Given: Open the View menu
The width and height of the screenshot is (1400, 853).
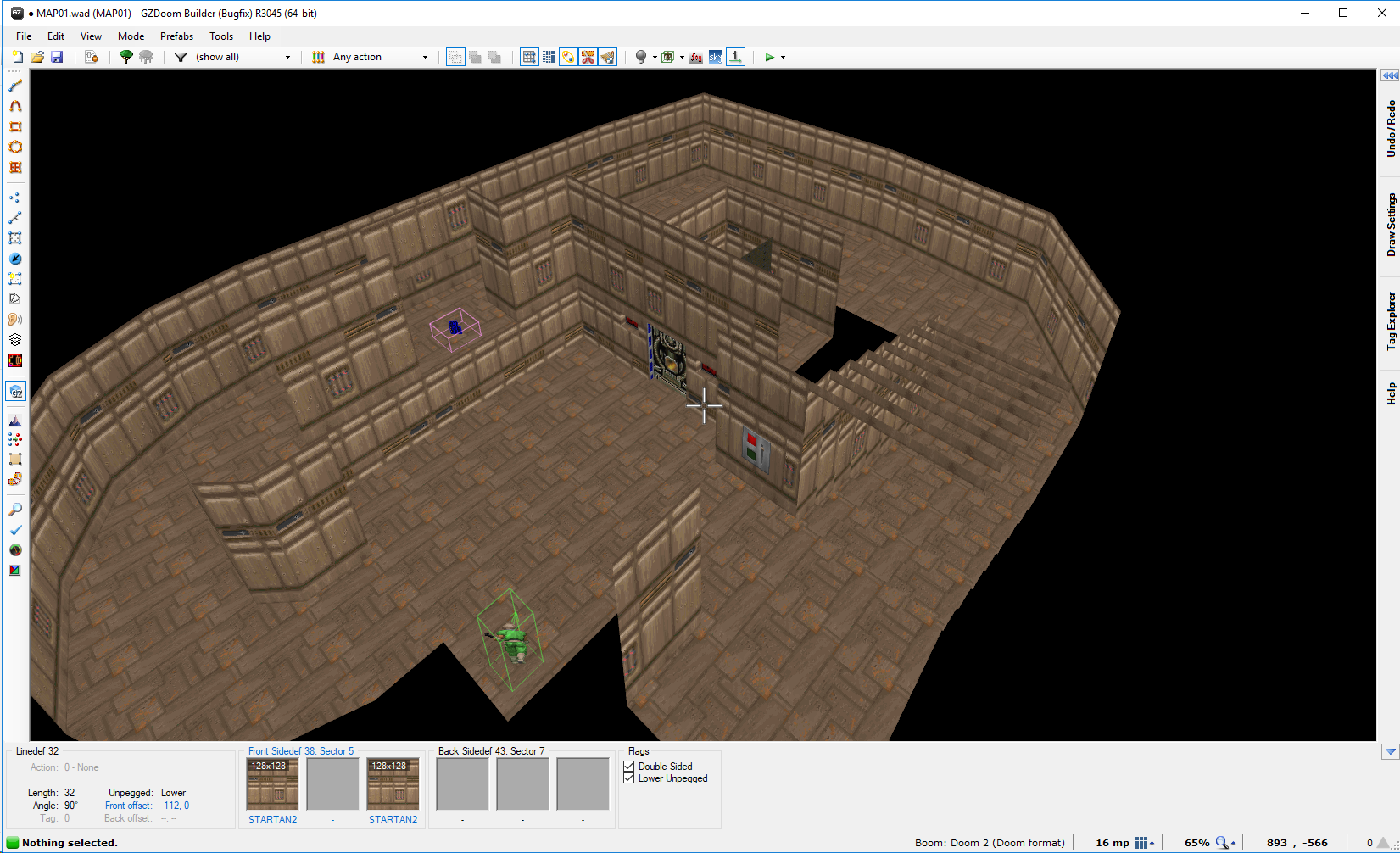Looking at the screenshot, I should click(x=91, y=36).
